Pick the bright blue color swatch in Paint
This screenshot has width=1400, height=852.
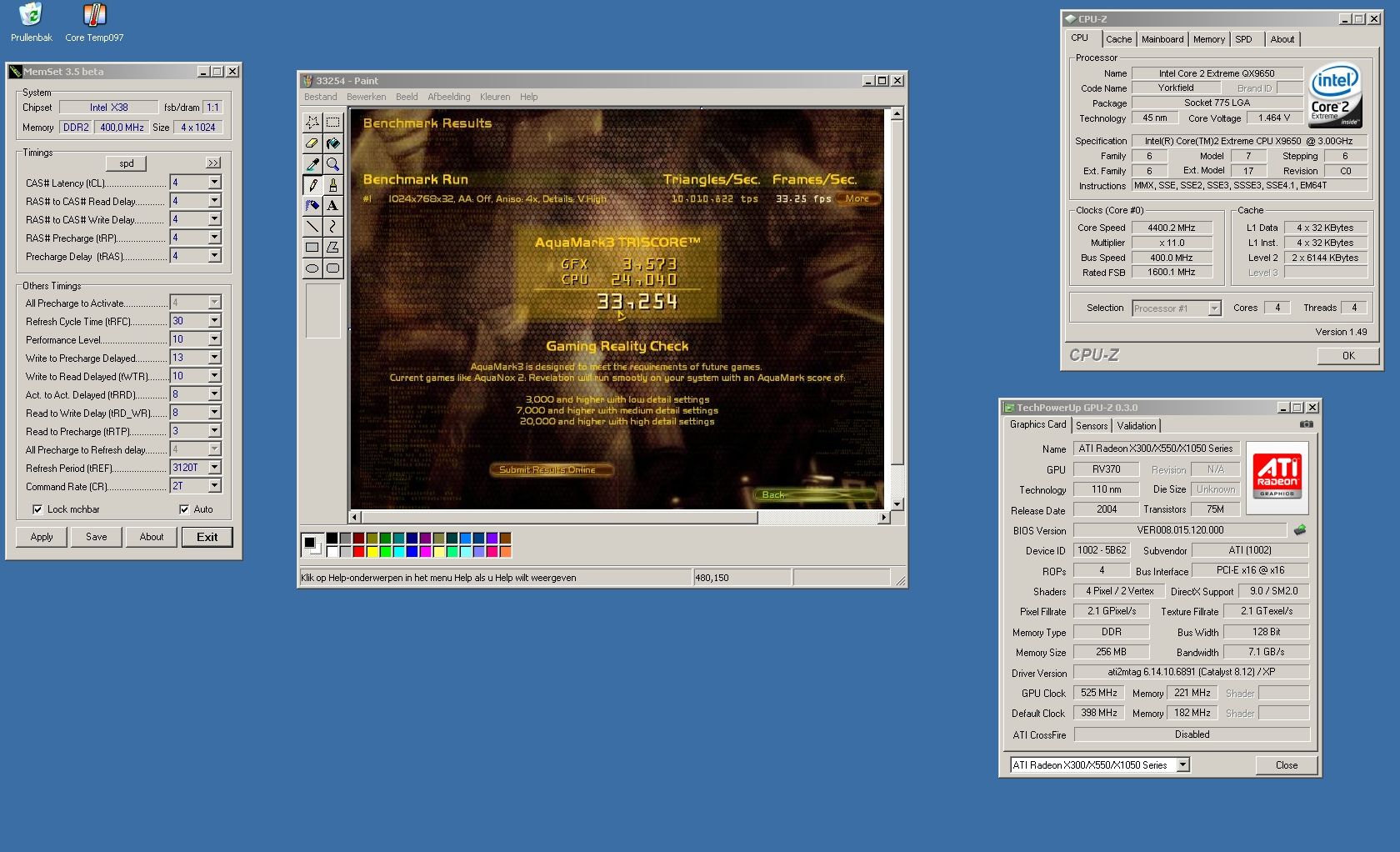412,551
